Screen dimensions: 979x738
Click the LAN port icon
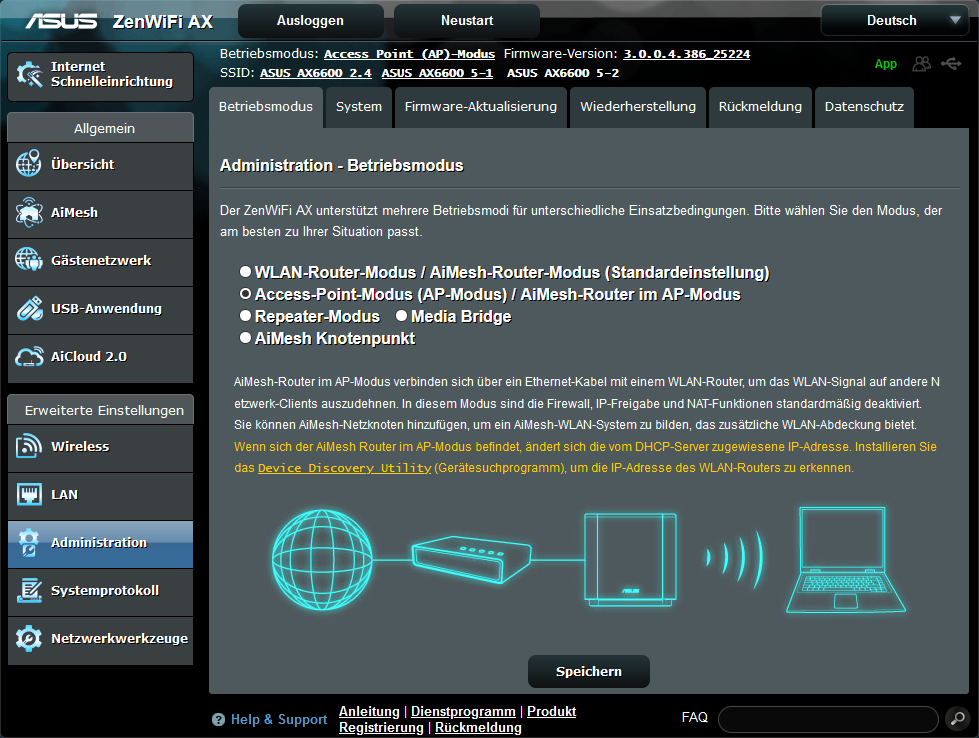coord(29,494)
